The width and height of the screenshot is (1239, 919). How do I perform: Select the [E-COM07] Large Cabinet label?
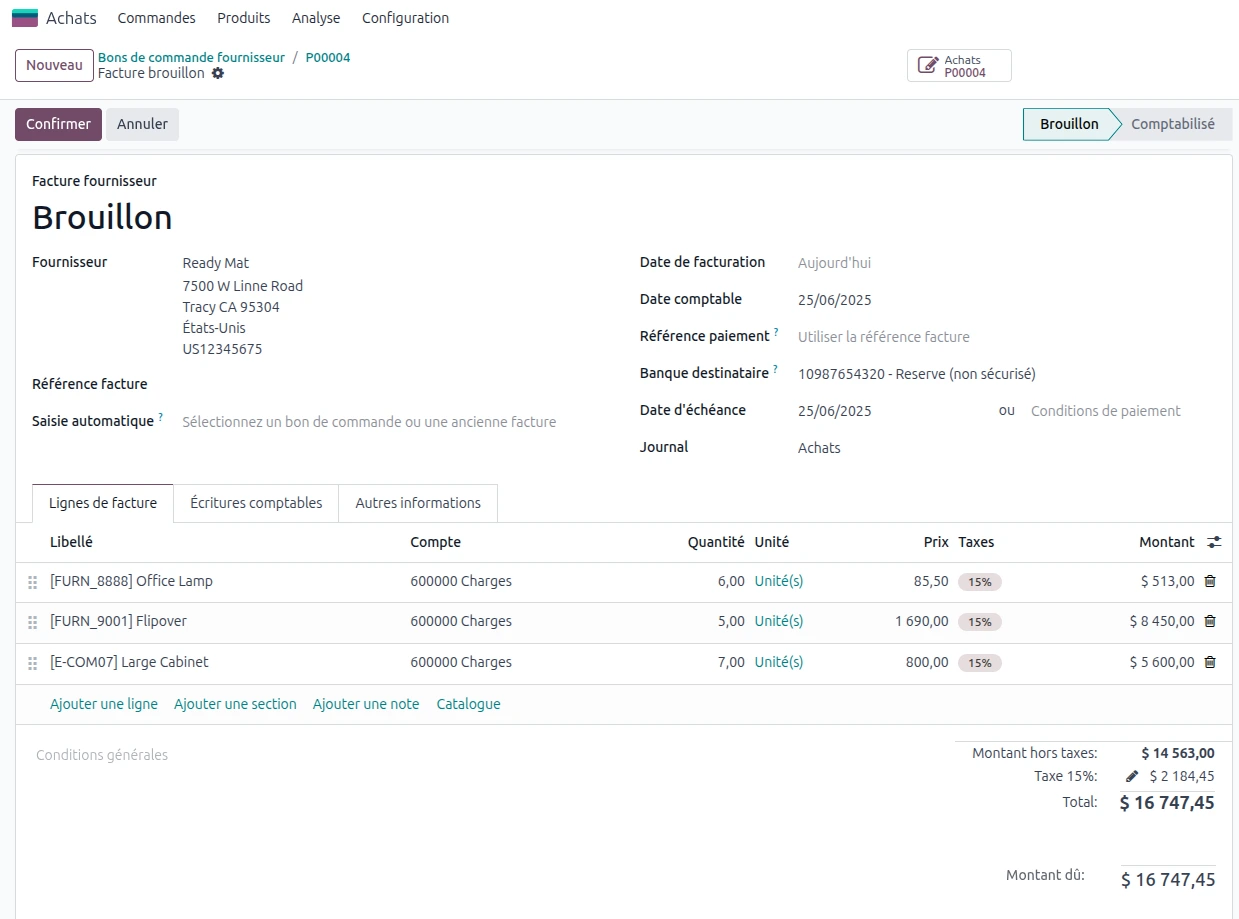pos(129,662)
